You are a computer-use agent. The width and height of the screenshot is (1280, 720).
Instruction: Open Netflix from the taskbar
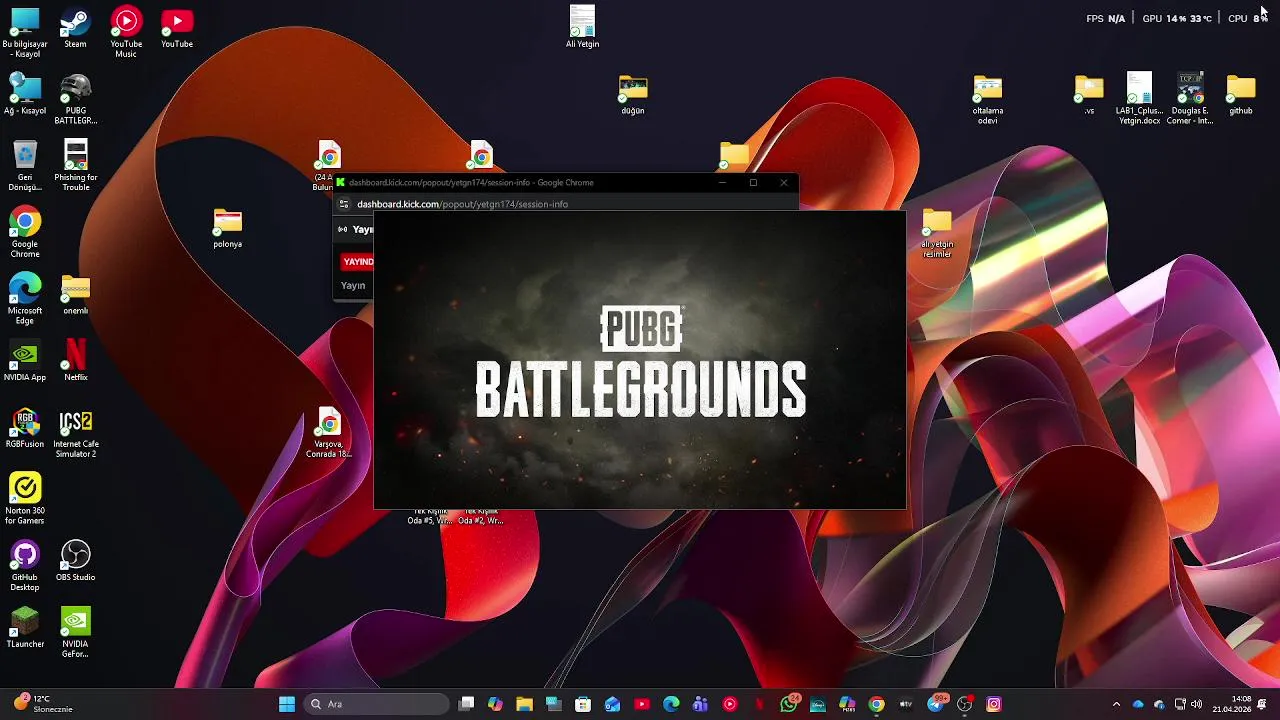click(759, 704)
